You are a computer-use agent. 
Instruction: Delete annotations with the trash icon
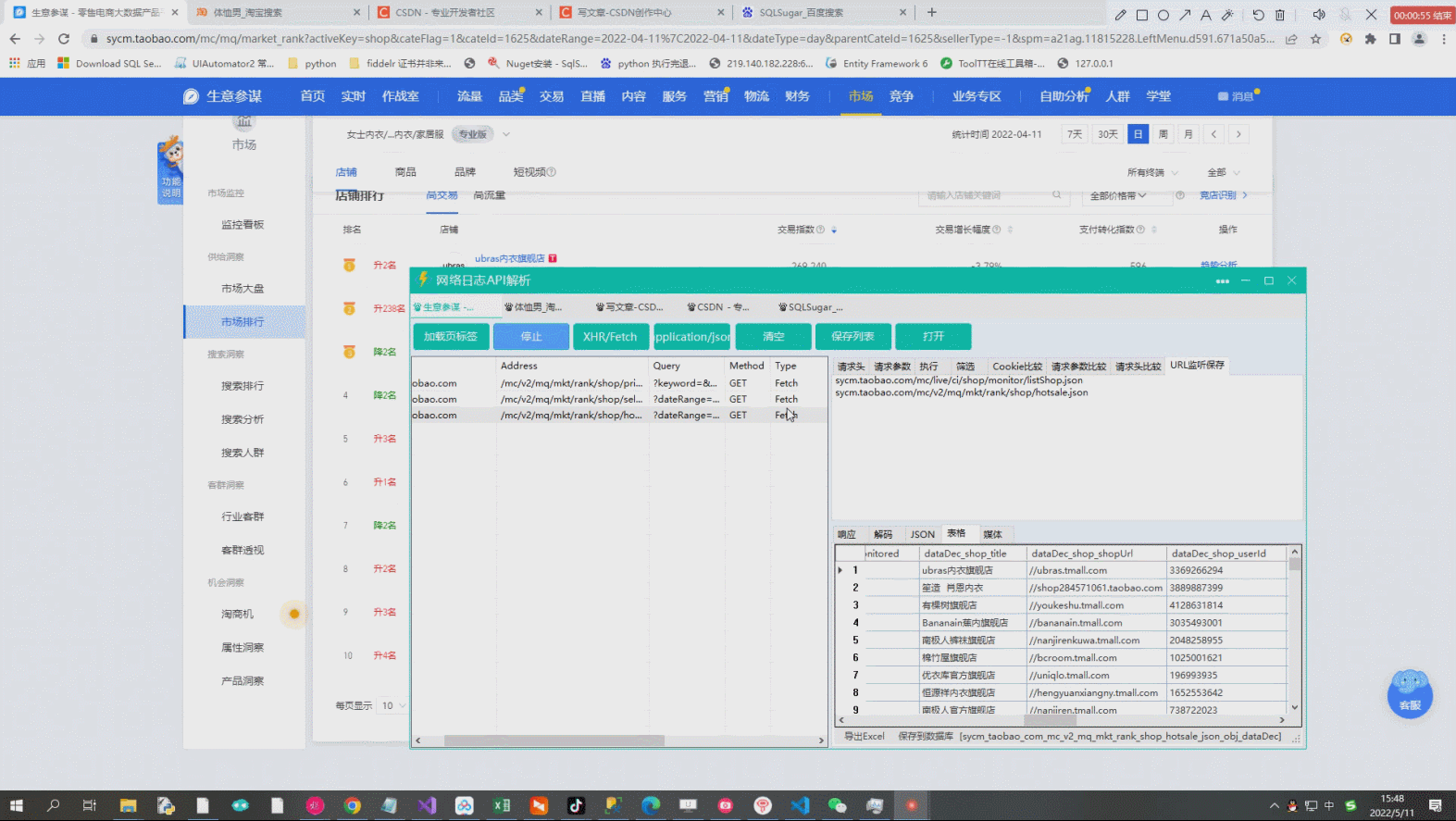pyautogui.click(x=1280, y=15)
